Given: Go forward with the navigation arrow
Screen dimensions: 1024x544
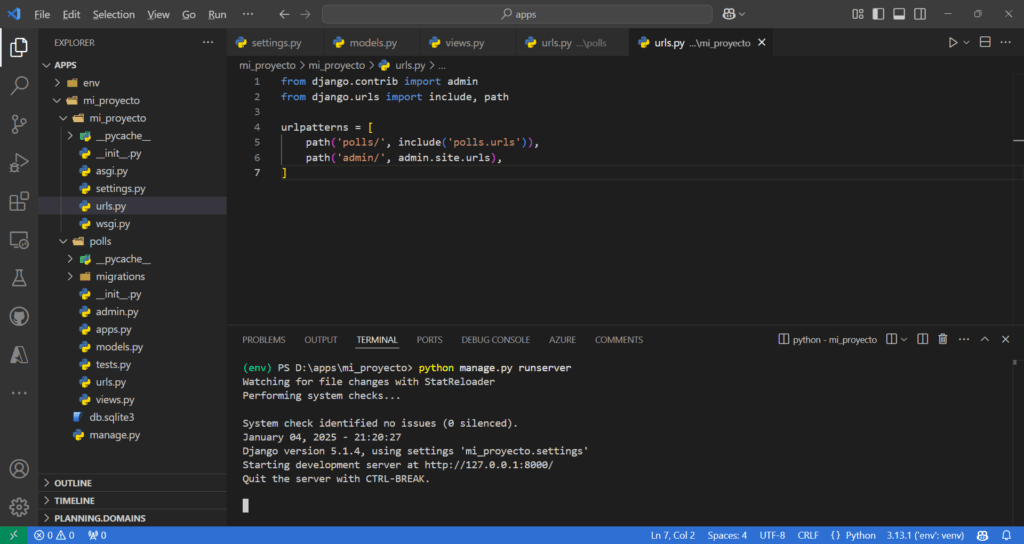Looking at the screenshot, I should (x=306, y=14).
